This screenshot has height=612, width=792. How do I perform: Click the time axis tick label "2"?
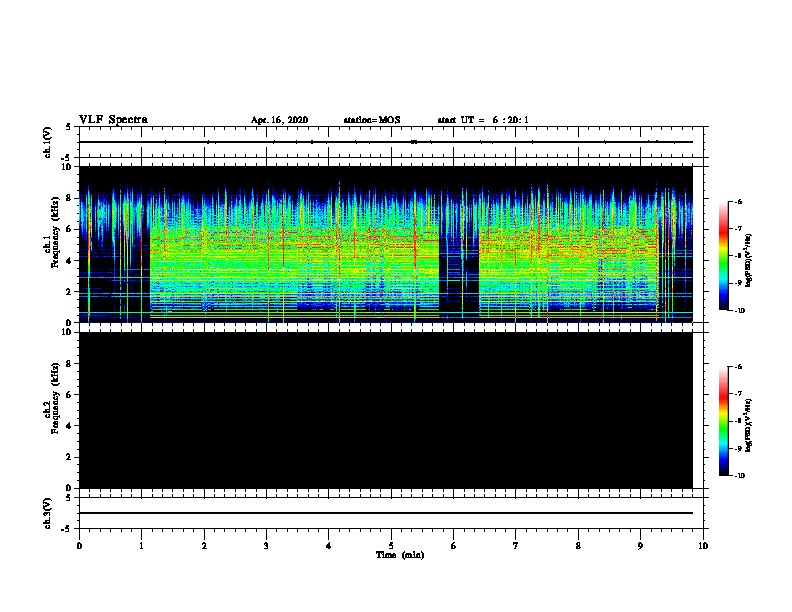tap(204, 546)
